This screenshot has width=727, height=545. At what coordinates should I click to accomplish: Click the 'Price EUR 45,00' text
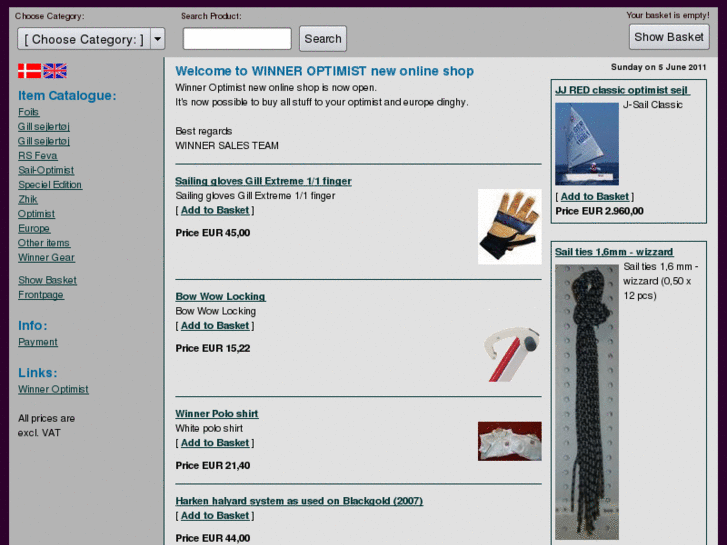tap(213, 233)
